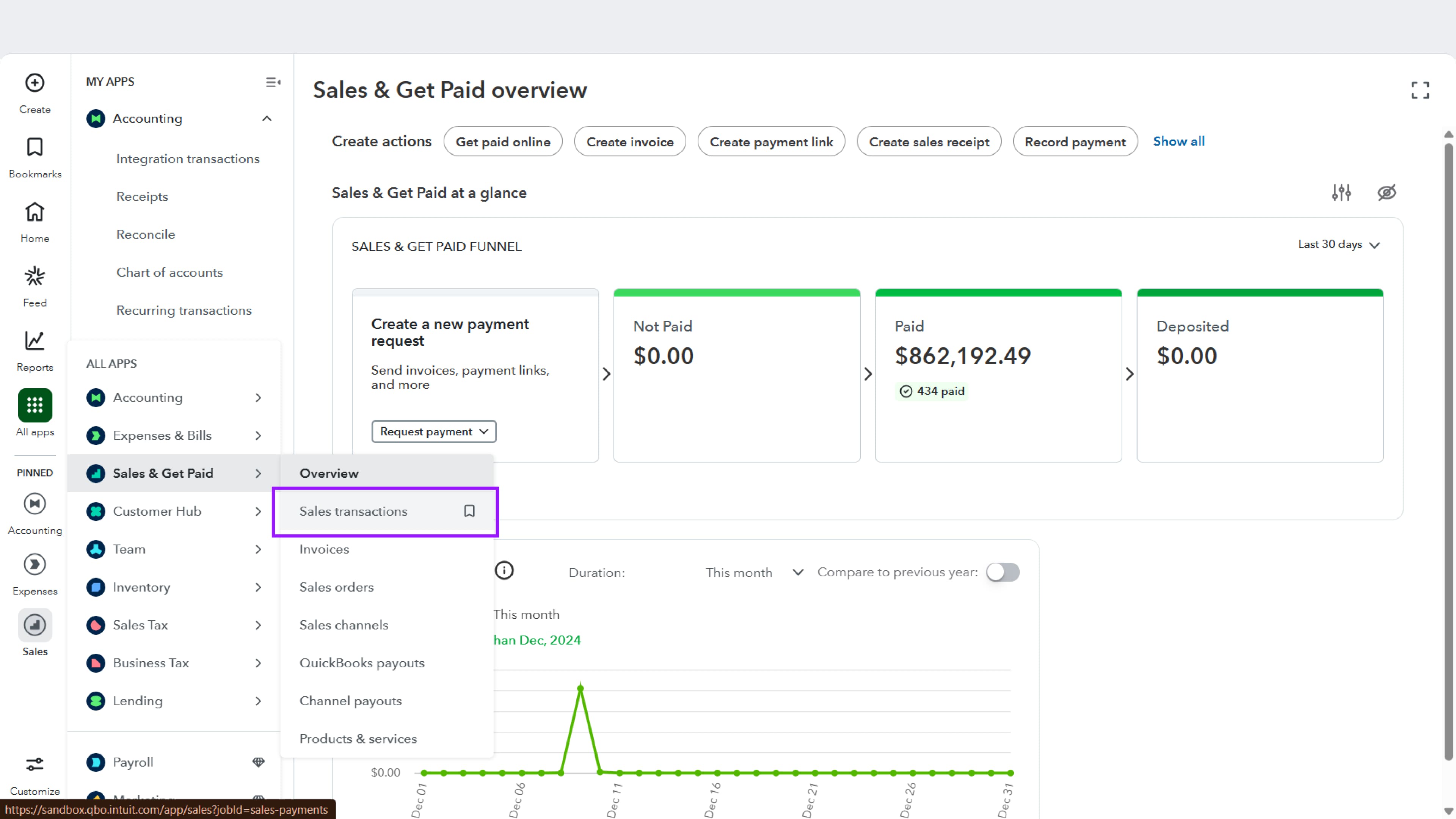Select Invoices from the Sales submenu
Image resolution: width=1456 pixels, height=819 pixels.
[x=325, y=549]
